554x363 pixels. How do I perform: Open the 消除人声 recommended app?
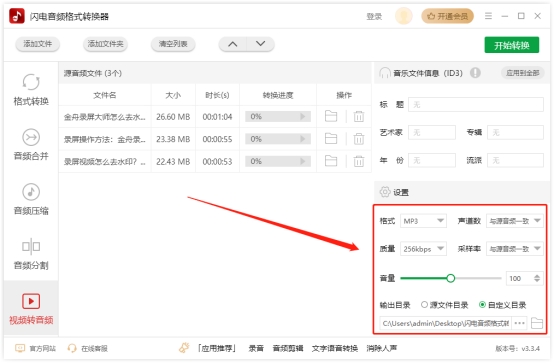click(382, 348)
